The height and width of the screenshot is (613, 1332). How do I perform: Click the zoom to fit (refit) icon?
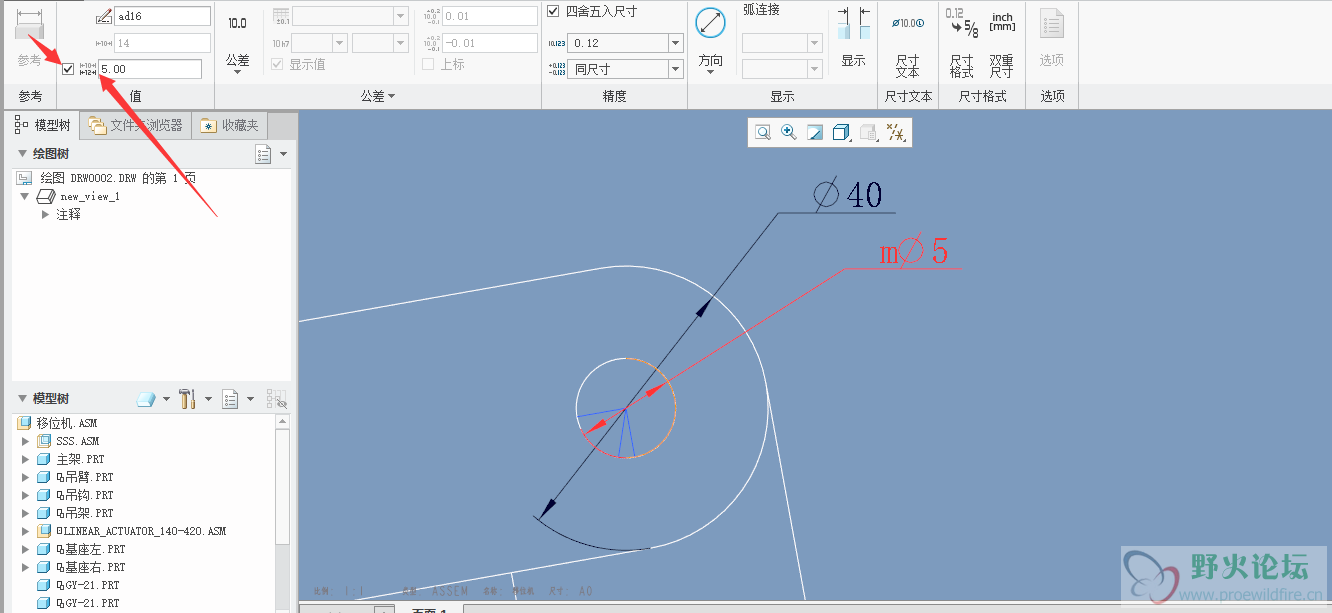763,132
